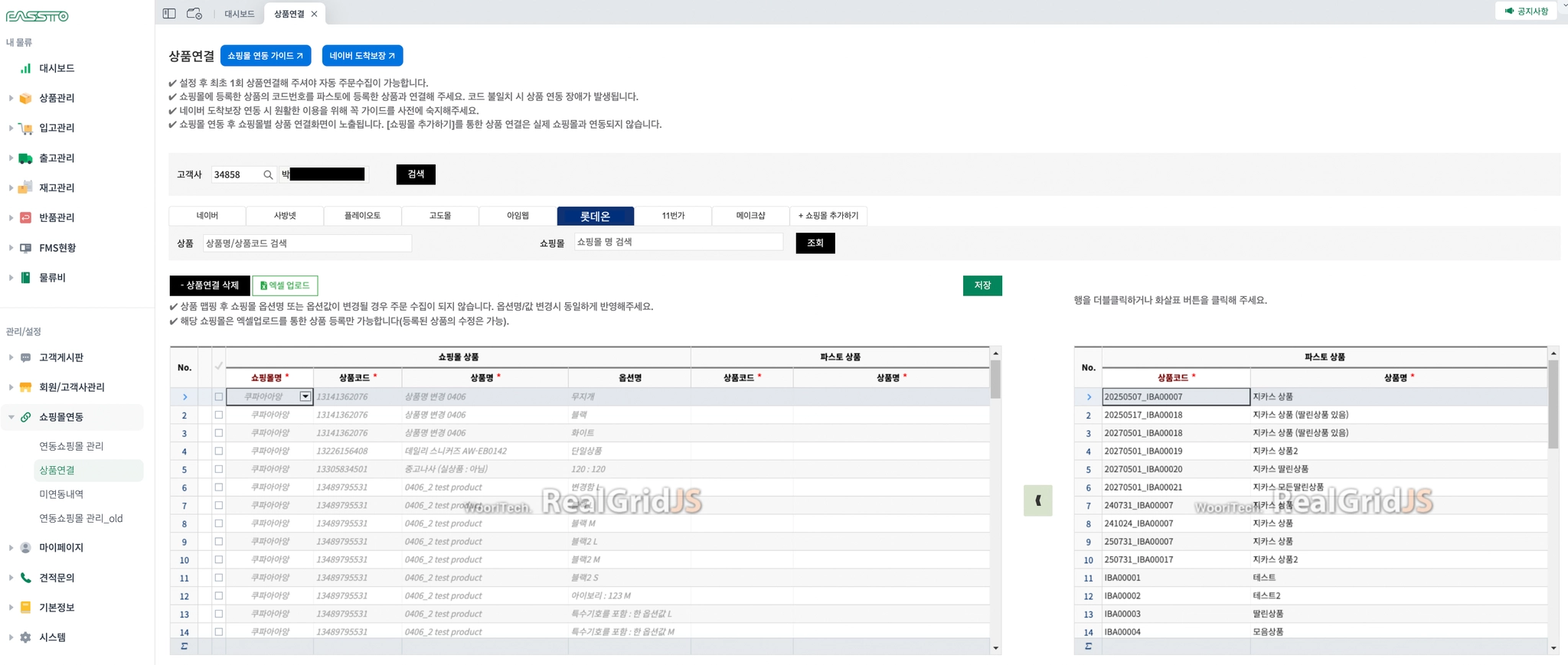1568x665 pixels.
Task: Open the 쇼핑몰명 dropdown in row 1
Action: pos(305,396)
